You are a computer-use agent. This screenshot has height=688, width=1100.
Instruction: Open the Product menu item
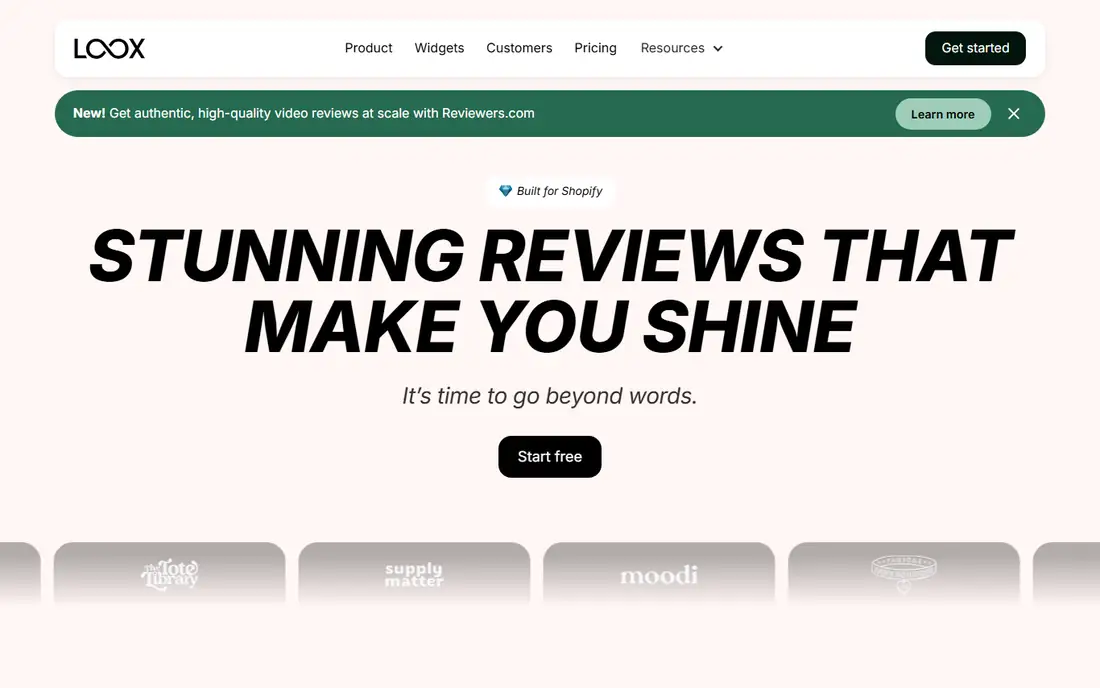pos(368,48)
